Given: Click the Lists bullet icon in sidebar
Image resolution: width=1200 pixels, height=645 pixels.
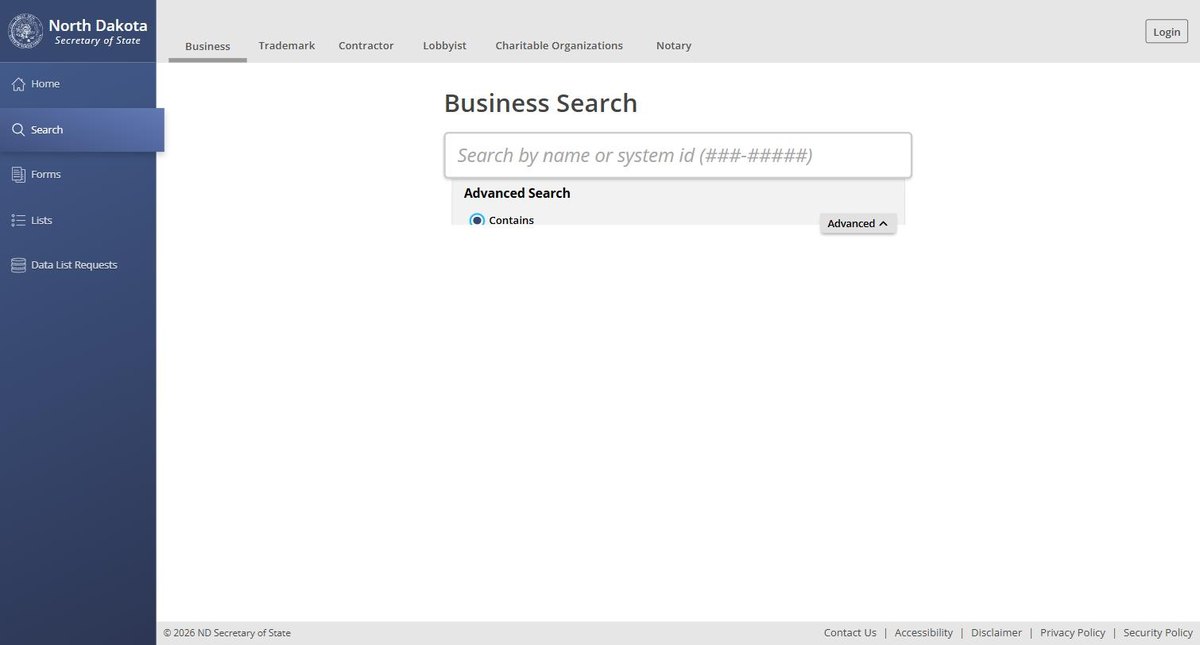Looking at the screenshot, I should pyautogui.click(x=18, y=220).
